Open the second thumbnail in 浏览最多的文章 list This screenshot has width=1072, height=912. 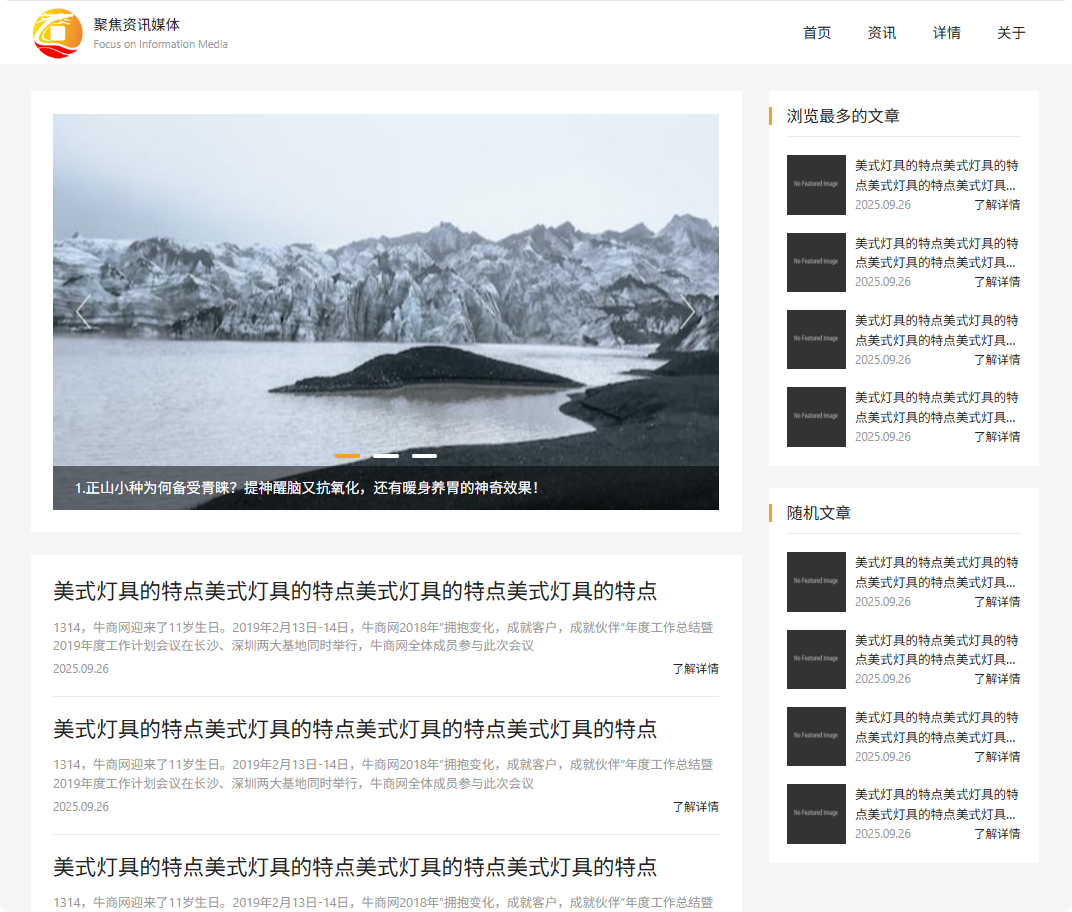pyautogui.click(x=816, y=262)
